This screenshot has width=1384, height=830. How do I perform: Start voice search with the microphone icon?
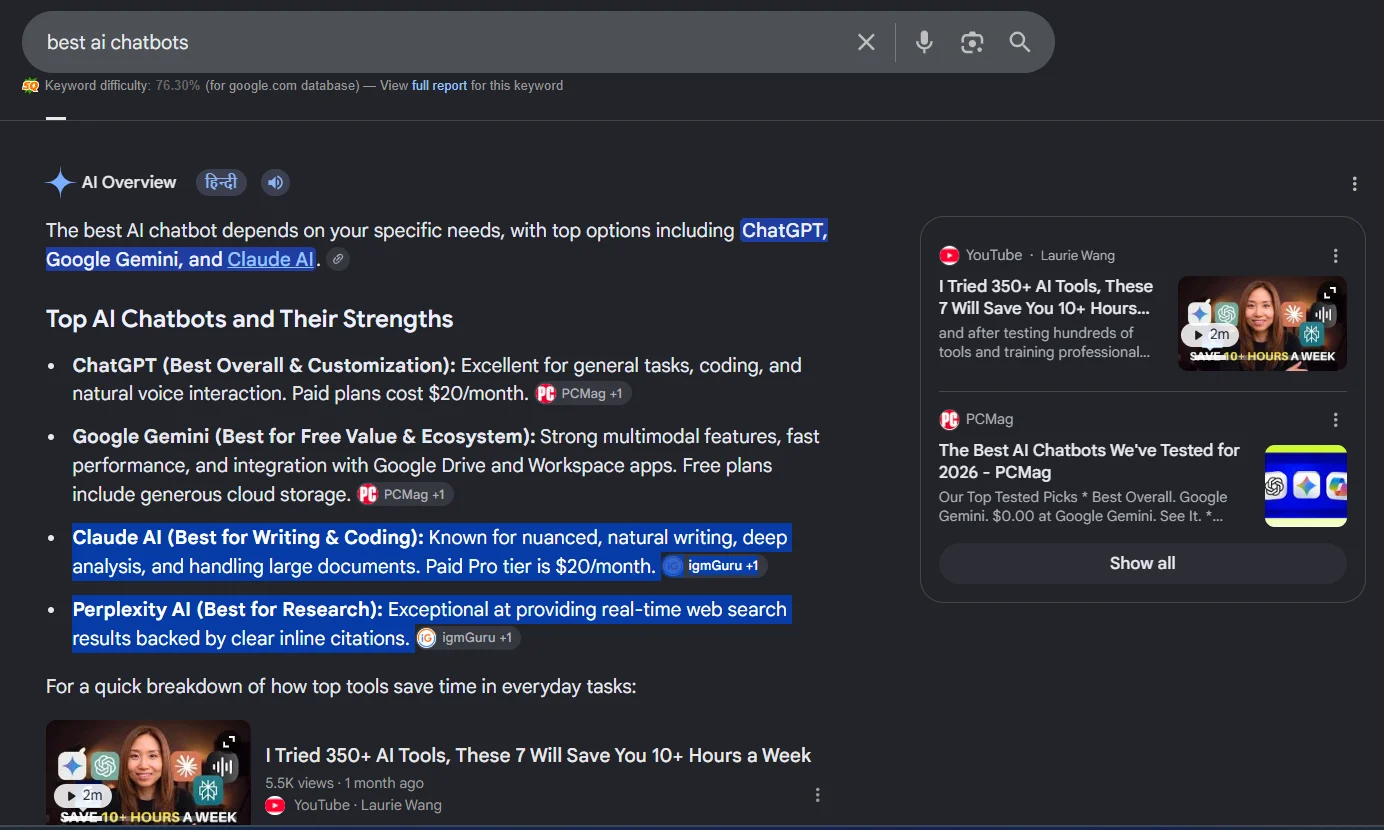[x=924, y=42]
